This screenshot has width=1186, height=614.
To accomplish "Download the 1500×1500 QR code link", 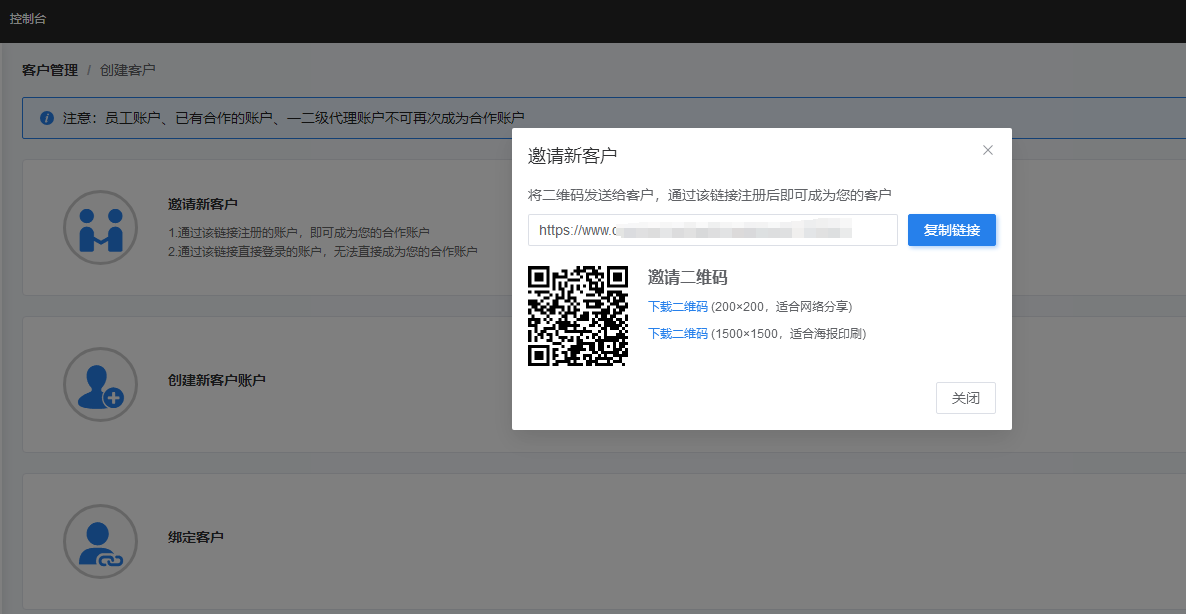I will coord(678,333).
